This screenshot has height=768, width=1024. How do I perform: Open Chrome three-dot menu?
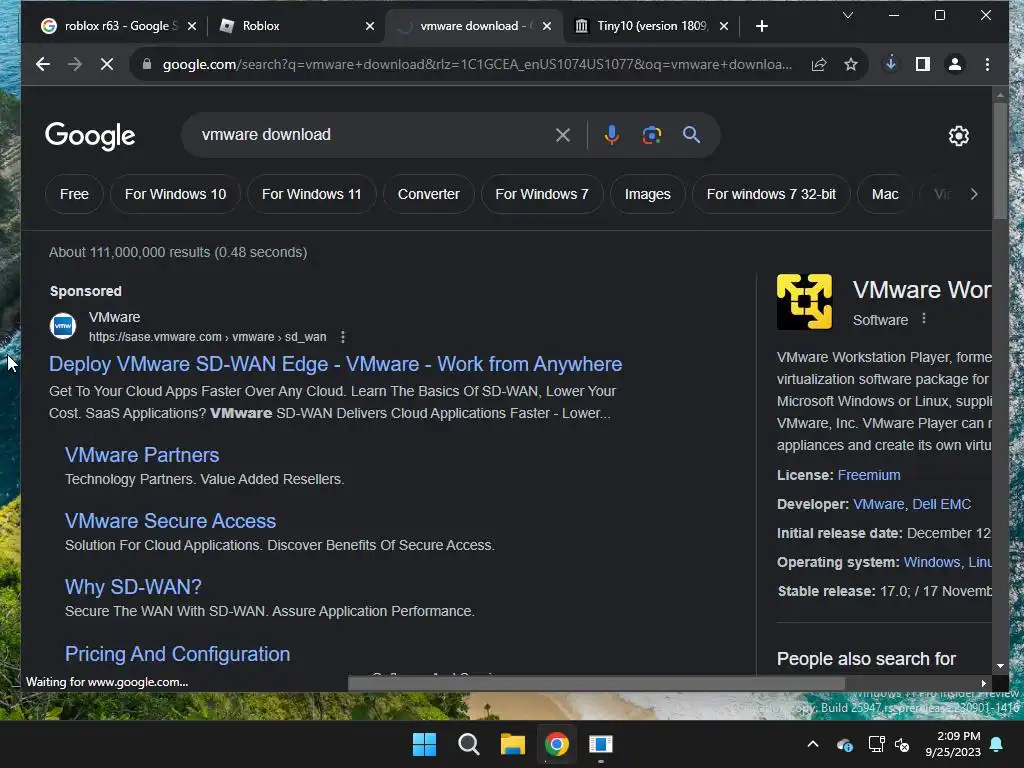point(987,64)
